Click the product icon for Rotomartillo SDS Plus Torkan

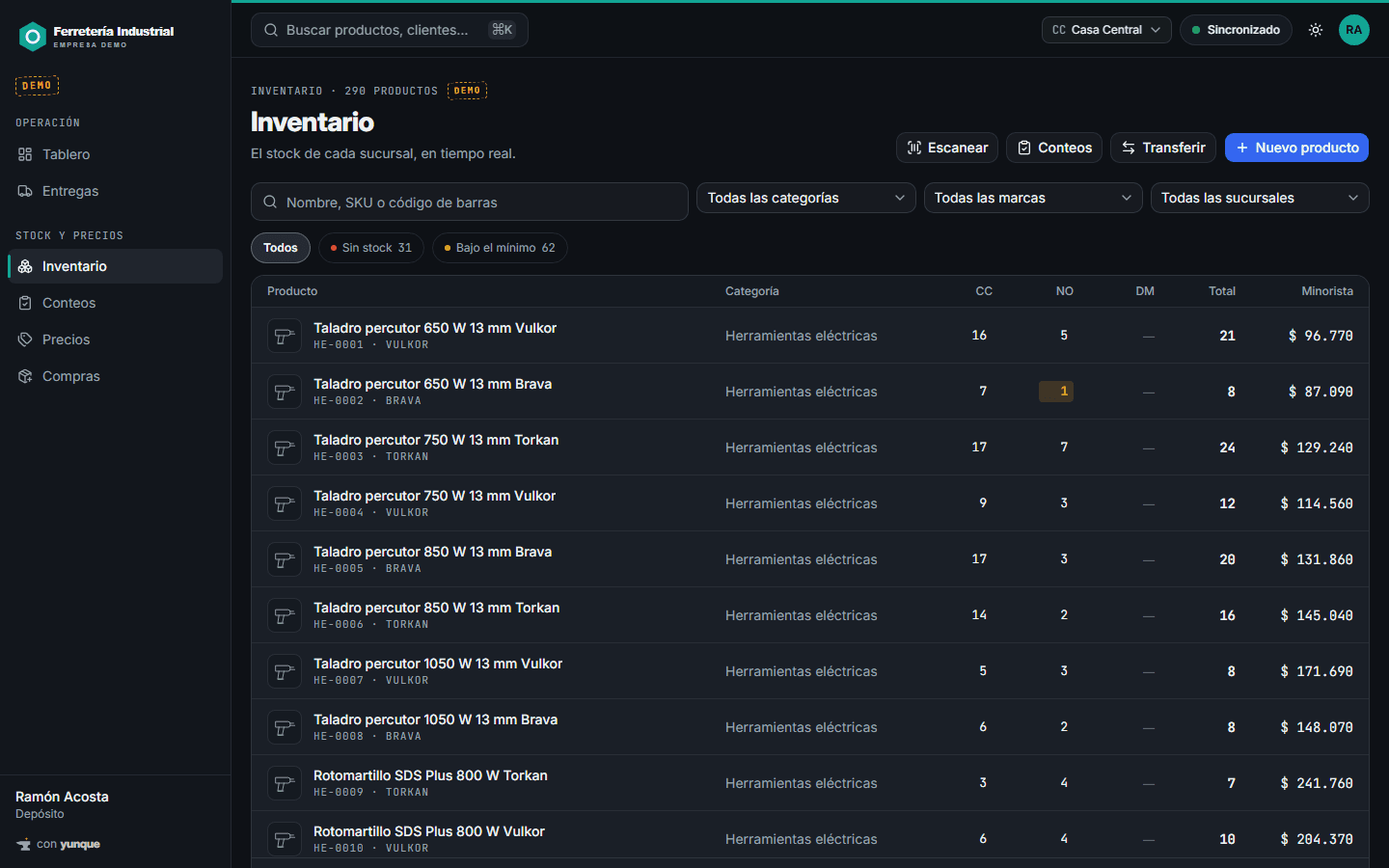285,783
